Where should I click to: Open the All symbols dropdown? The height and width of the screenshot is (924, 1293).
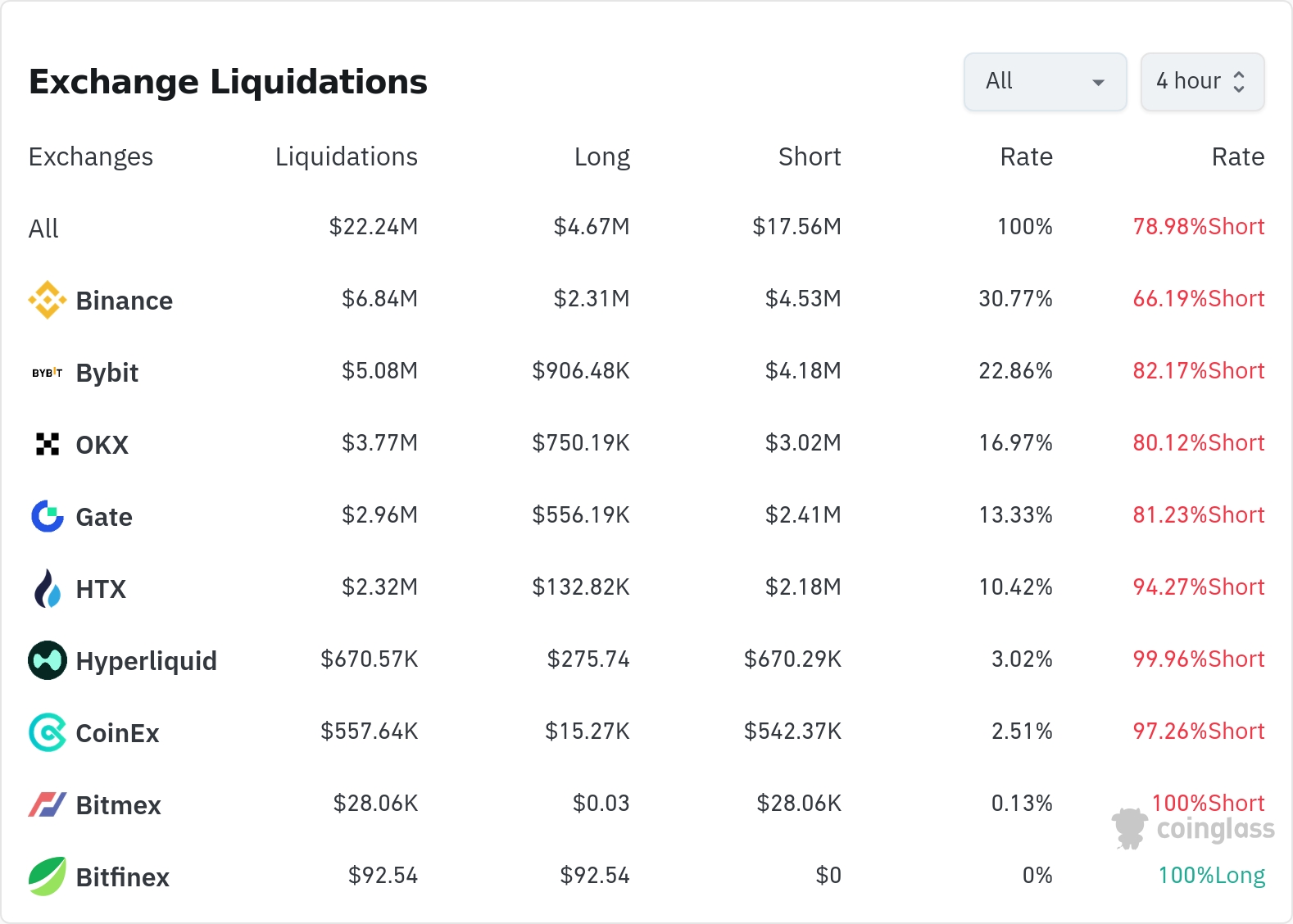pyautogui.click(x=1045, y=81)
